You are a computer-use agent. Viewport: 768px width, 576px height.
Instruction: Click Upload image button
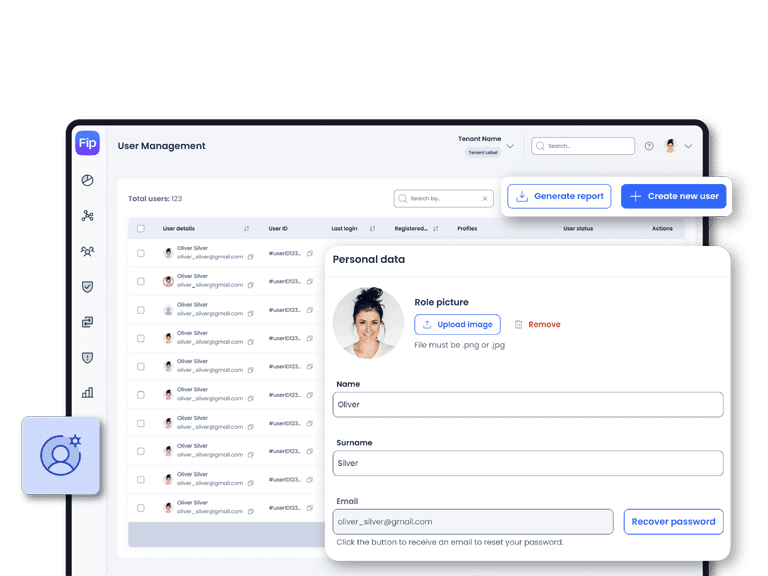(457, 324)
